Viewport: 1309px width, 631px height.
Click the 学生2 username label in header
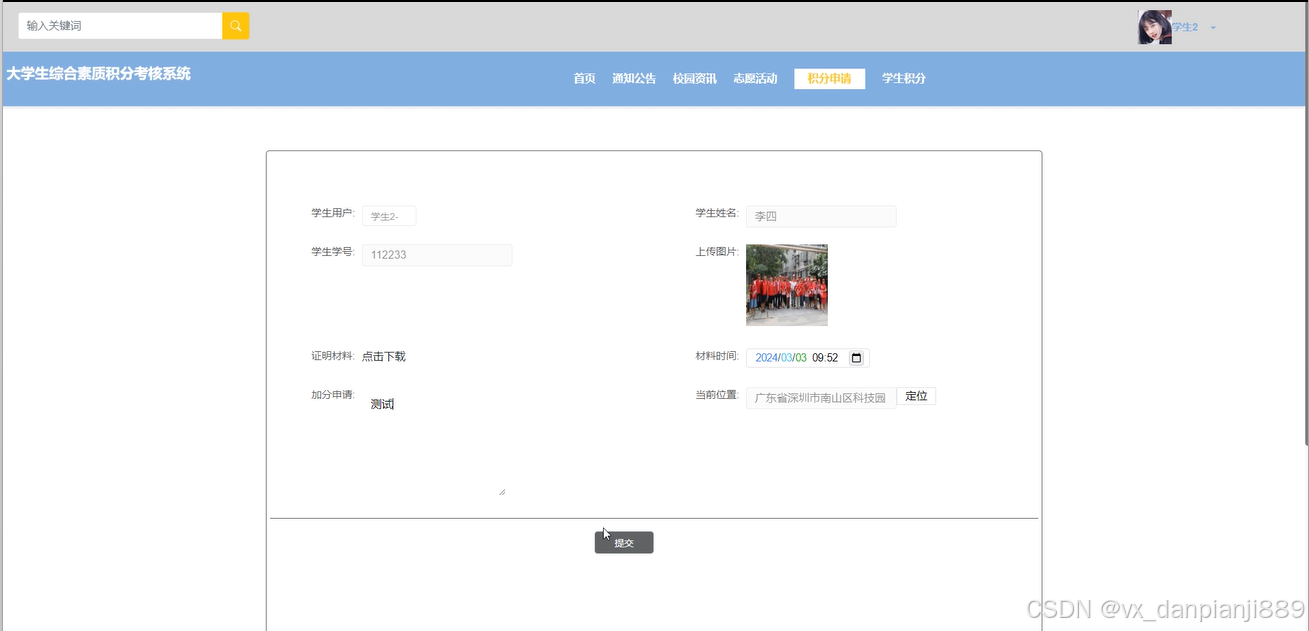click(x=1185, y=27)
